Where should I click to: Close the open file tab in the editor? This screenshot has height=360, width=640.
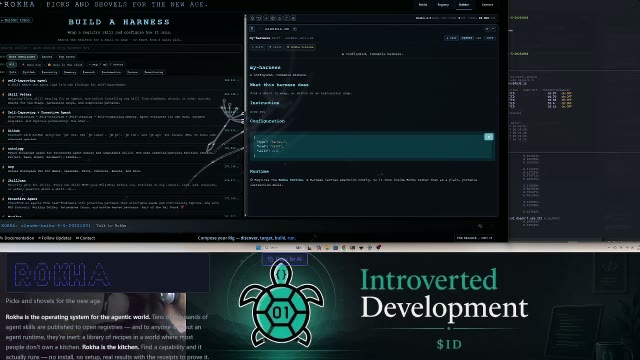pos(295,29)
